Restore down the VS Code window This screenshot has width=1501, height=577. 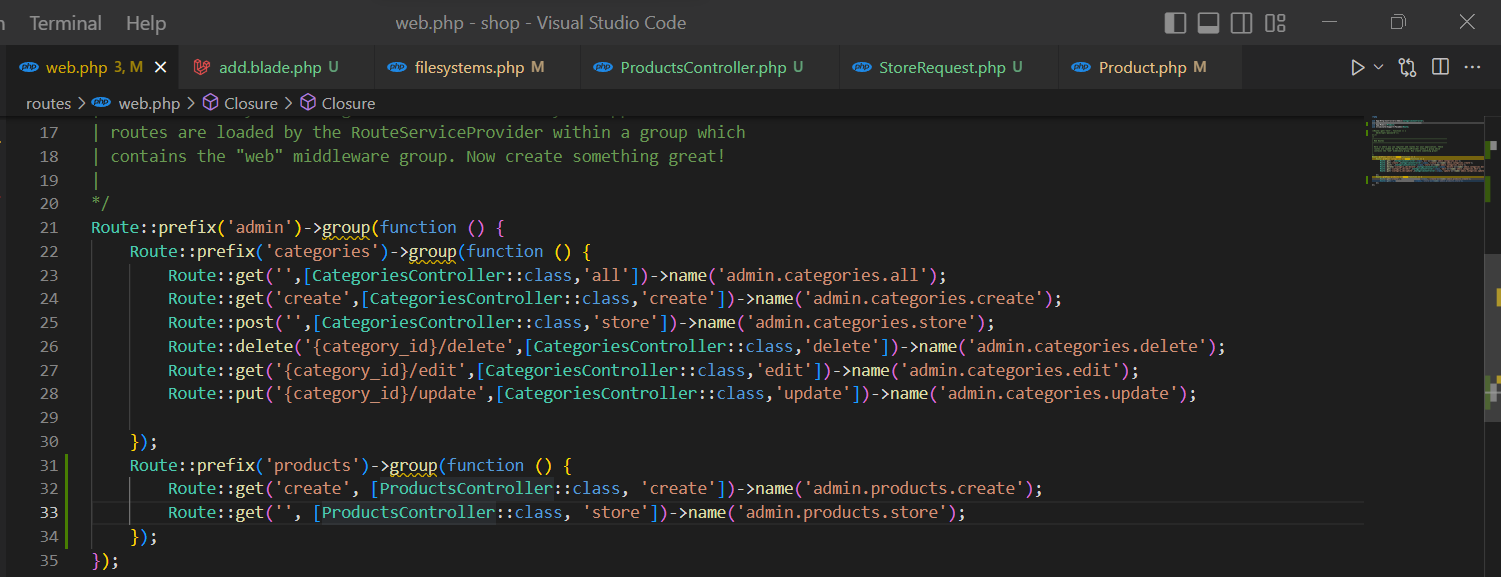point(1398,22)
